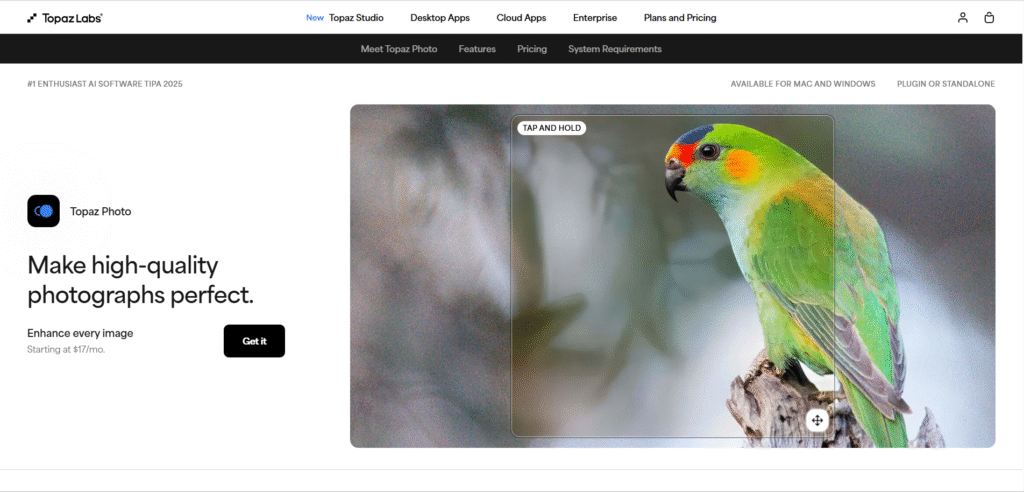Jump to the Pricing section in black bar

(x=532, y=49)
